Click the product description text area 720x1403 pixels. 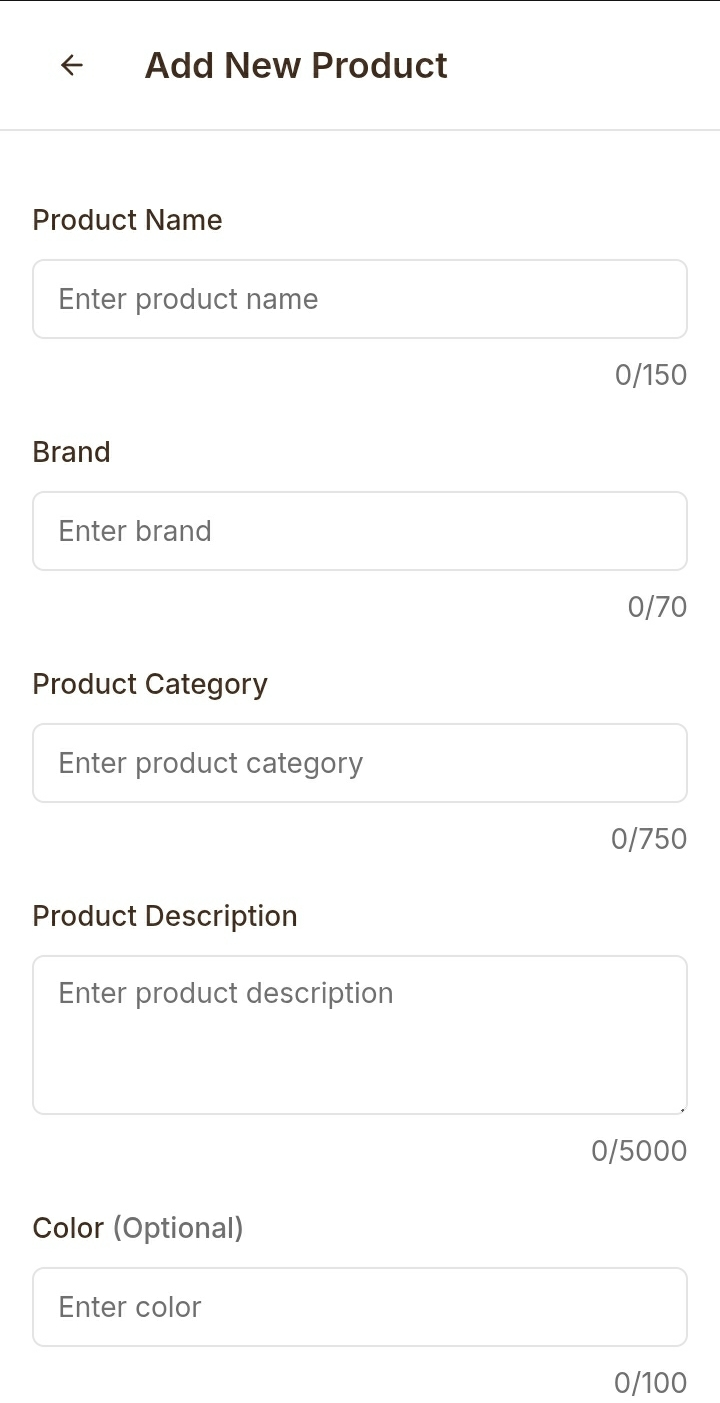click(x=360, y=1035)
